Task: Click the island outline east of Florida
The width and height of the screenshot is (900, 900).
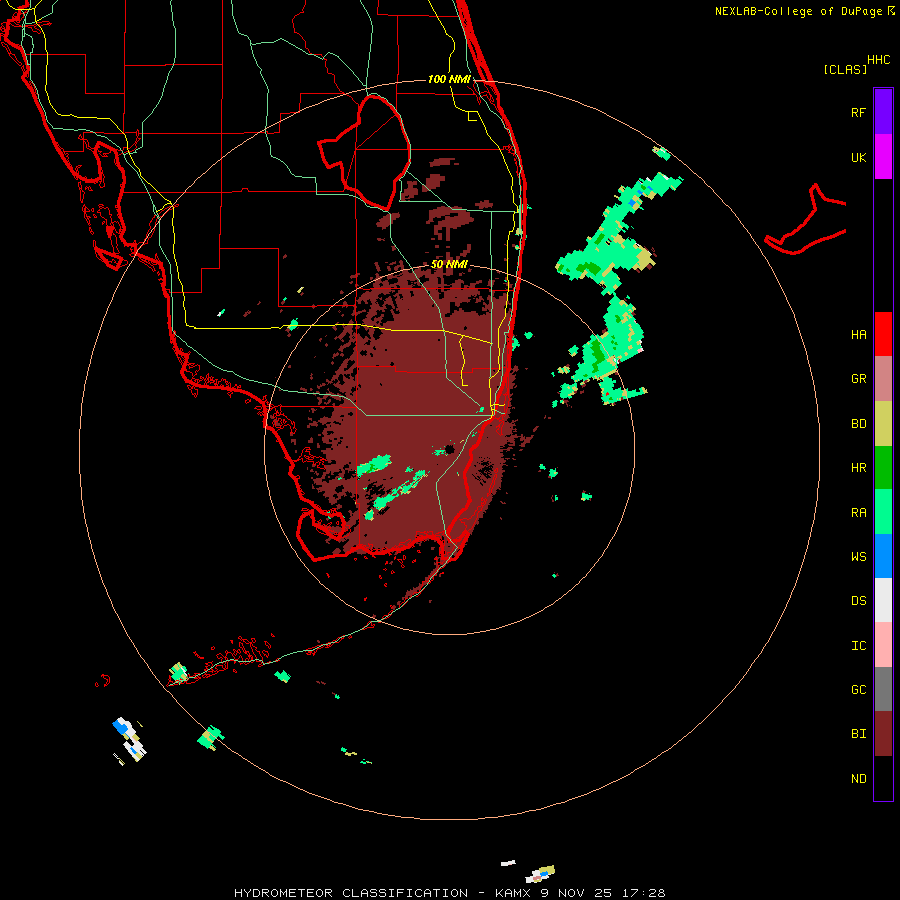Action: click(x=805, y=221)
